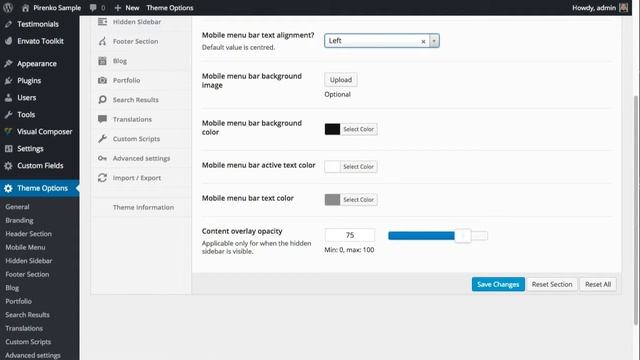Open the home icon next to Pirenko Sample
Screen dimensions: 640x360
25,8
